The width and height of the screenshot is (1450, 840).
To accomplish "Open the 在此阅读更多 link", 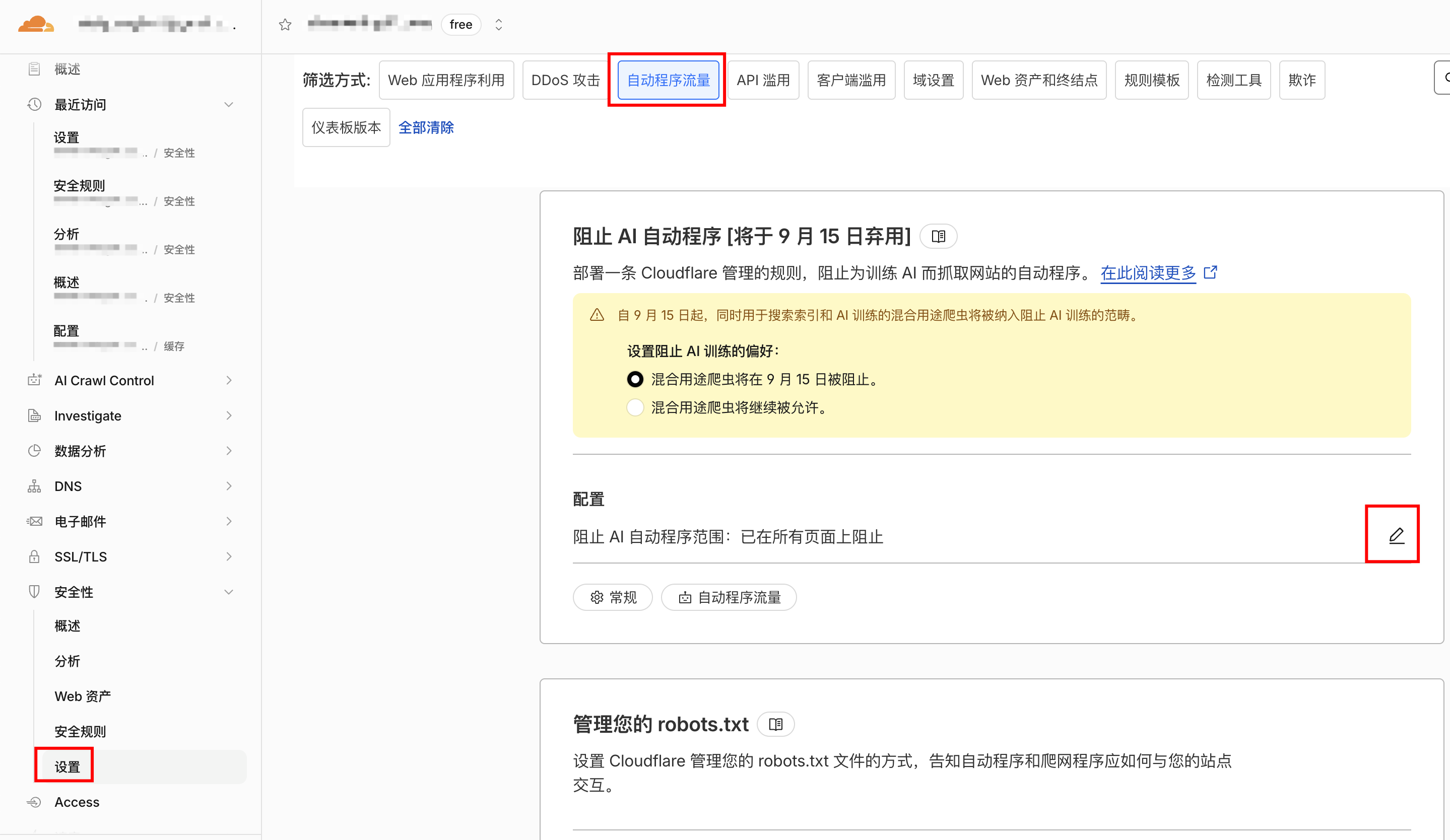I will pyautogui.click(x=1148, y=272).
